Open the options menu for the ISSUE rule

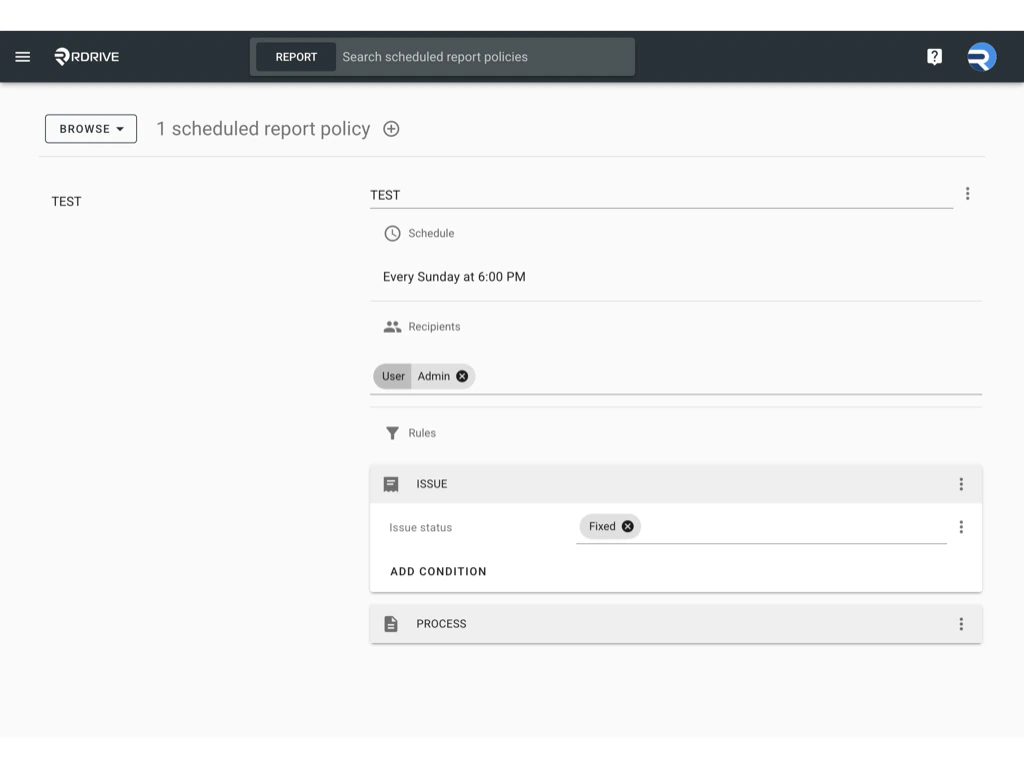tap(961, 483)
